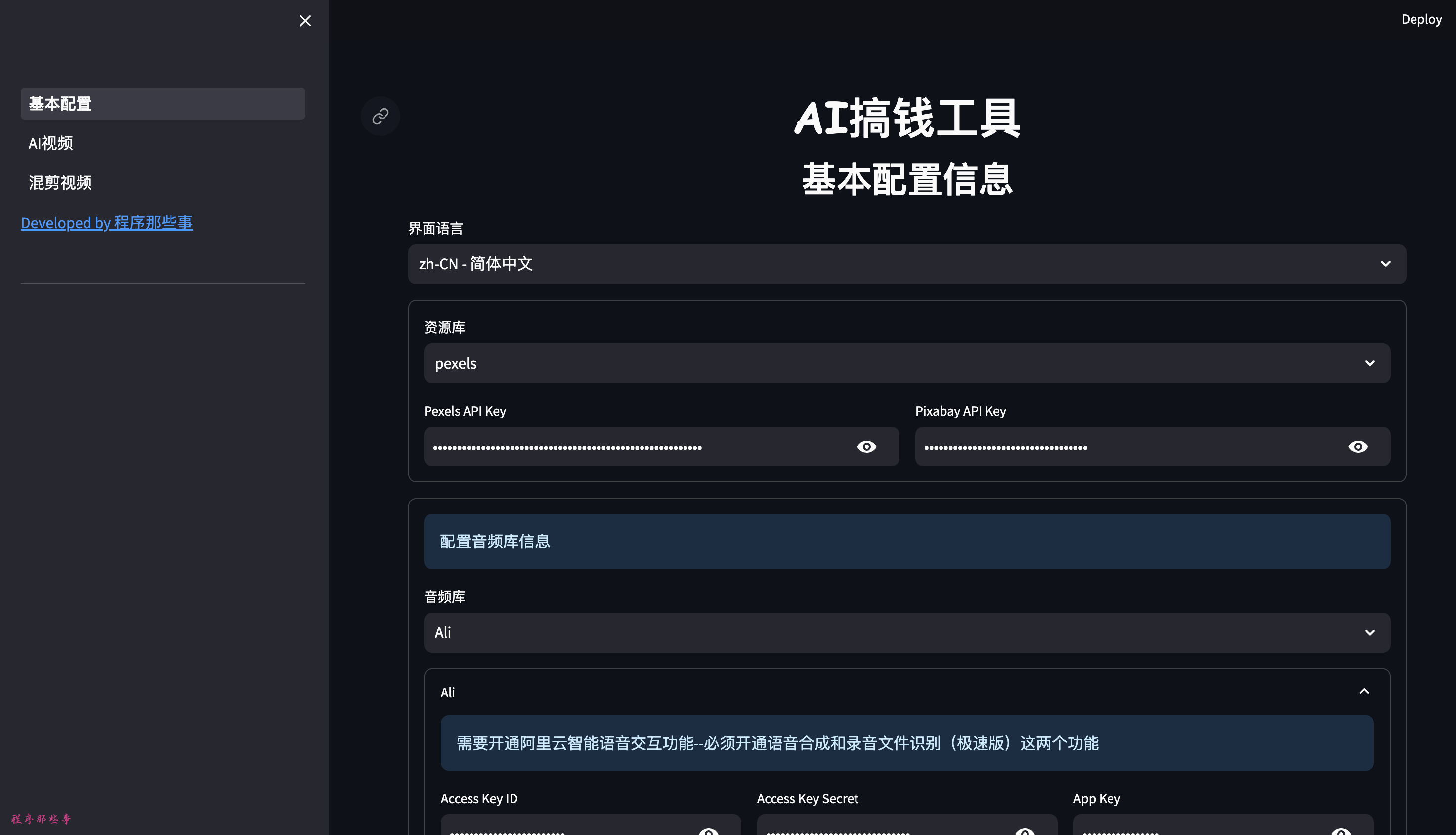This screenshot has width=1456, height=835.
Task: Toggle visibility of Pexels API Key
Action: pyautogui.click(x=867, y=446)
